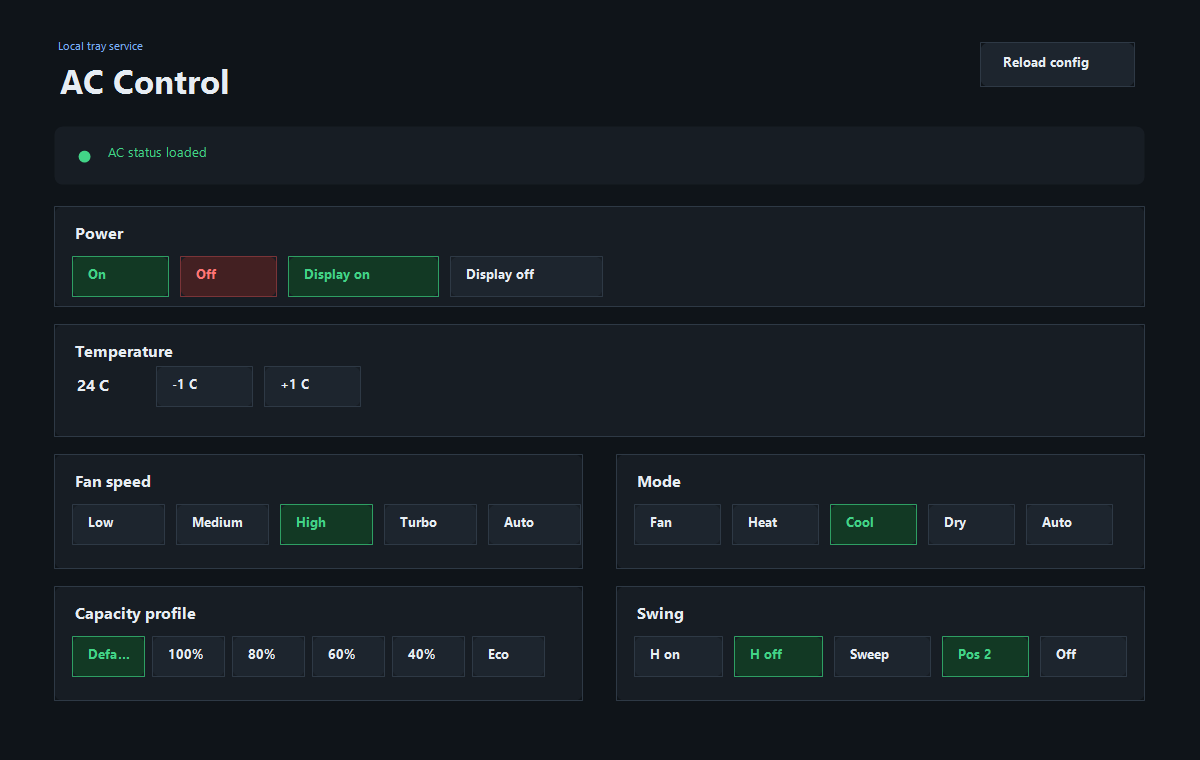Choose Dry mode
Image resolution: width=1200 pixels, height=760 pixels.
(x=971, y=524)
